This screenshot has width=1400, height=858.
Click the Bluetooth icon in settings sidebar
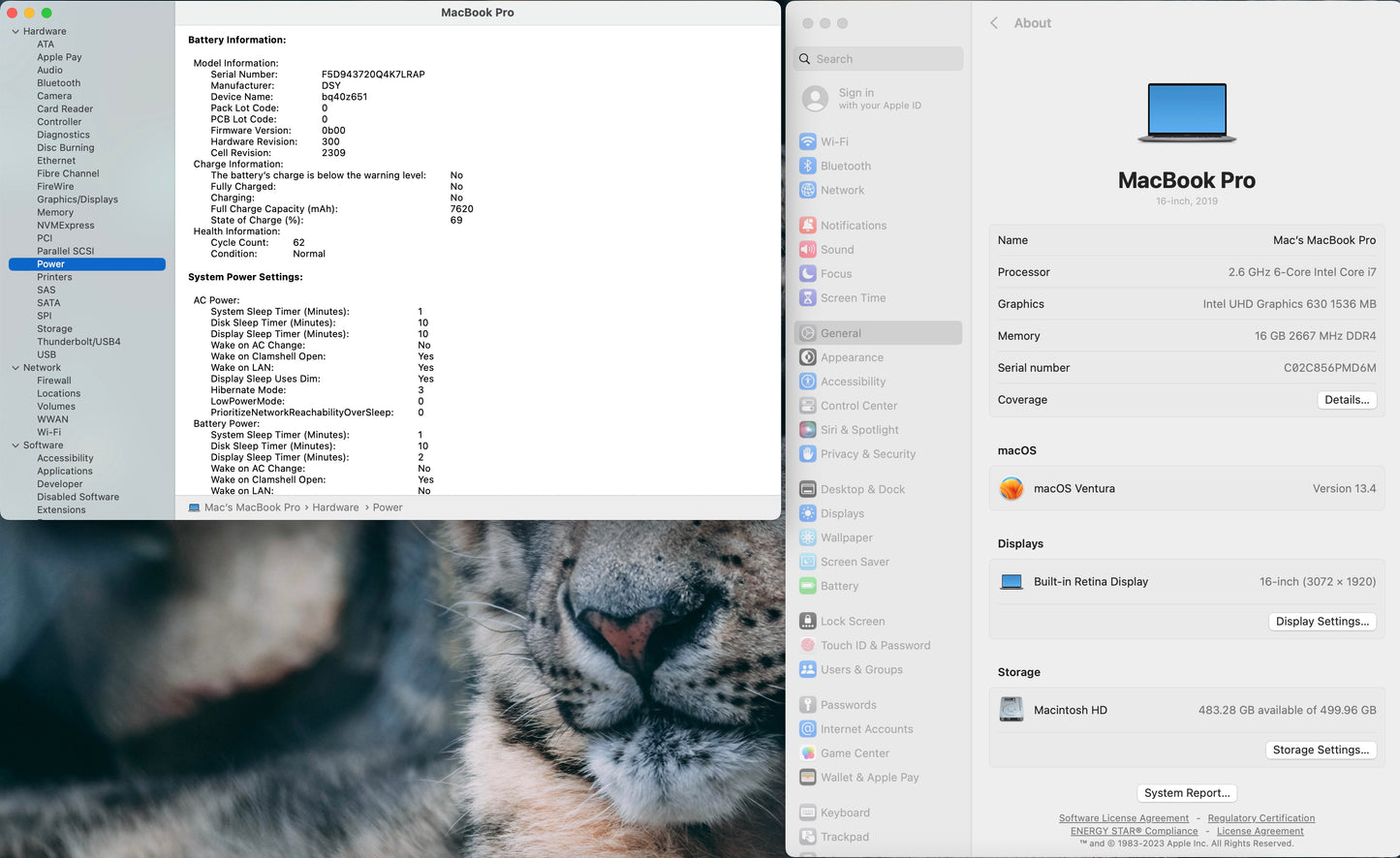pos(807,166)
